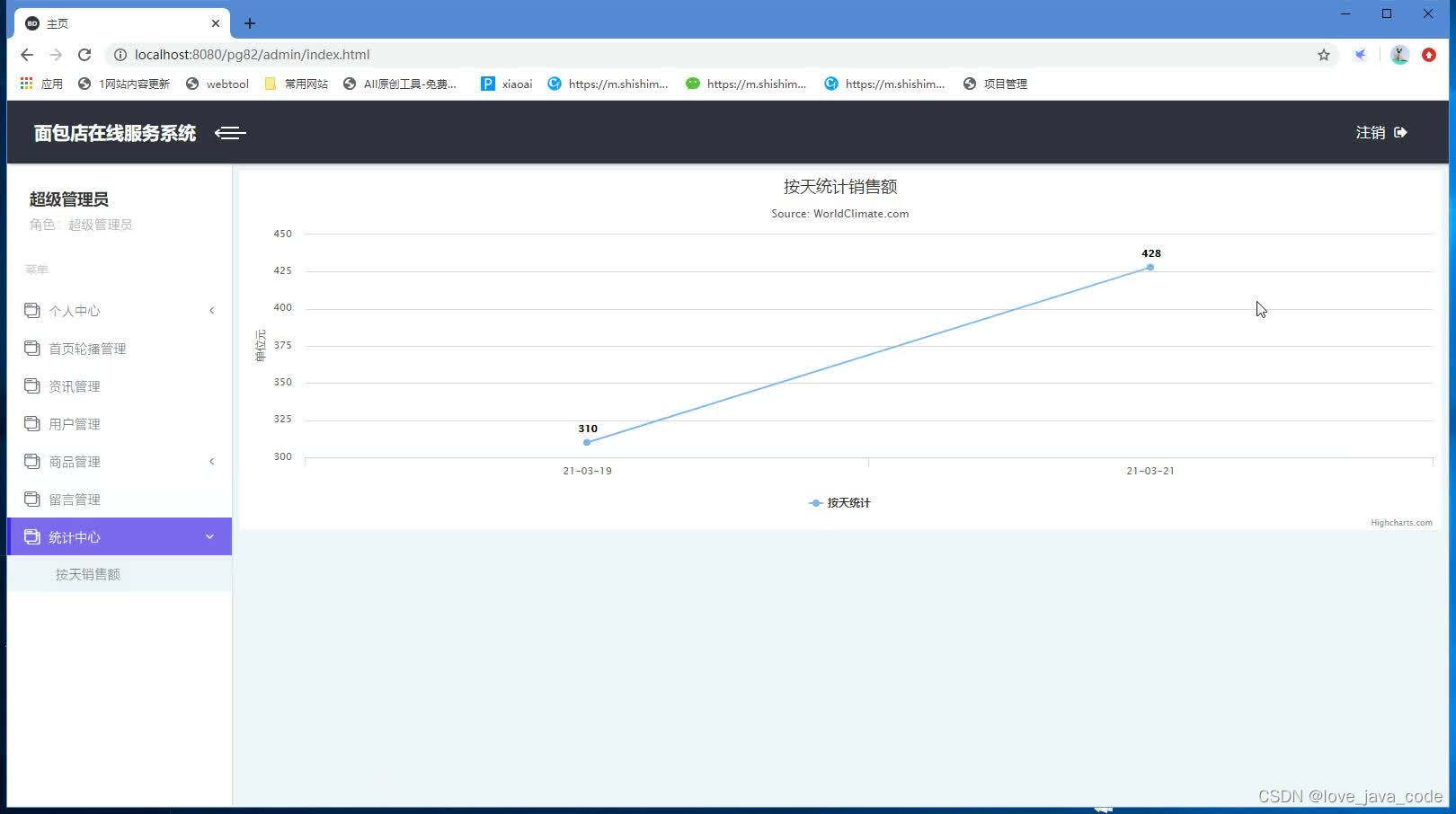The width and height of the screenshot is (1456, 814).
Task: Click the 超级管理员 username heading
Action: [x=69, y=199]
